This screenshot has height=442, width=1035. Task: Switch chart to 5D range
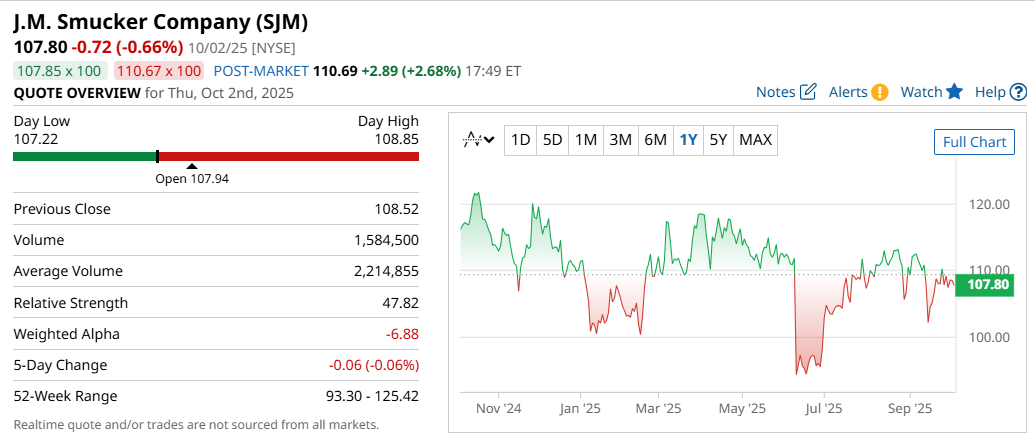point(552,140)
